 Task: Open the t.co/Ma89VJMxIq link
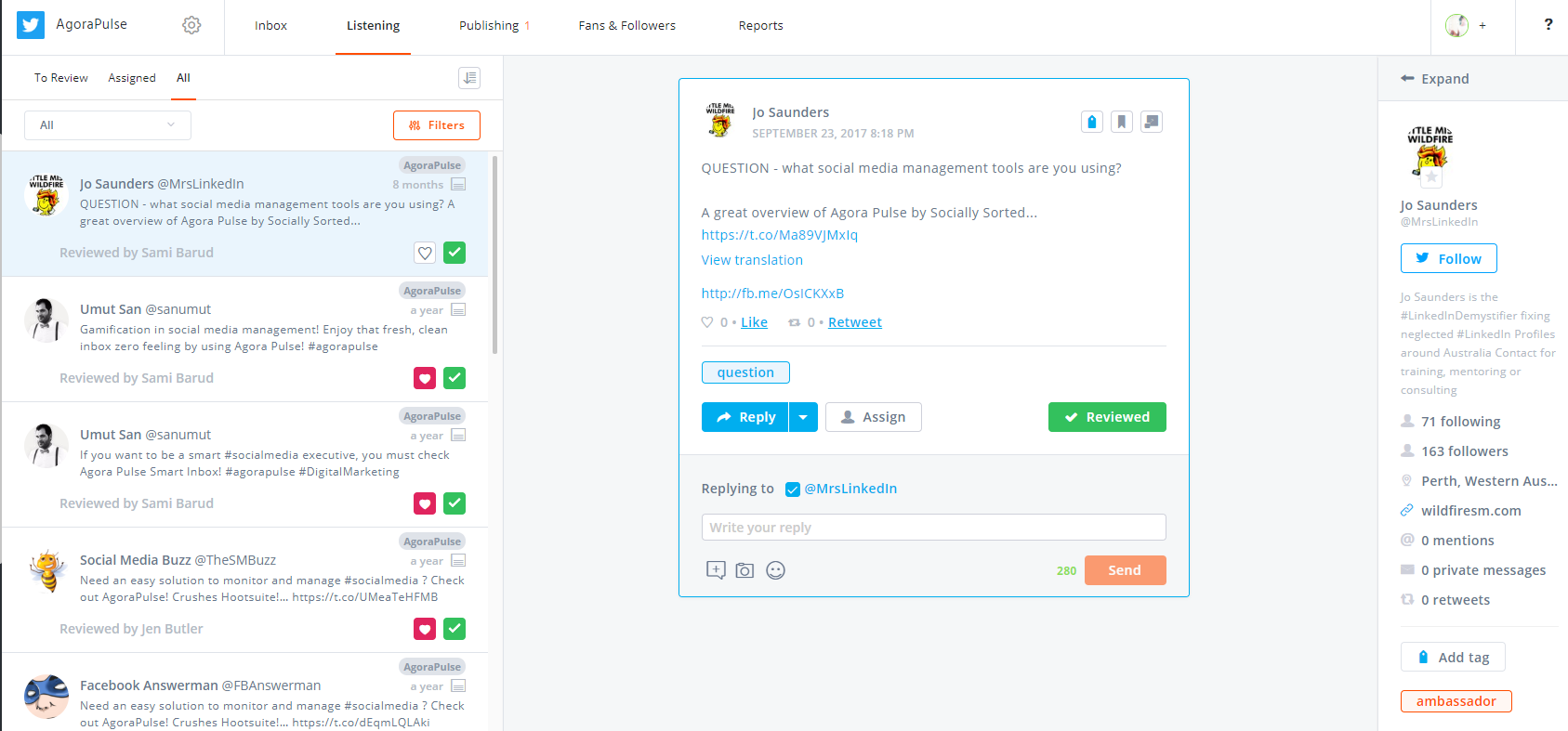(779, 235)
